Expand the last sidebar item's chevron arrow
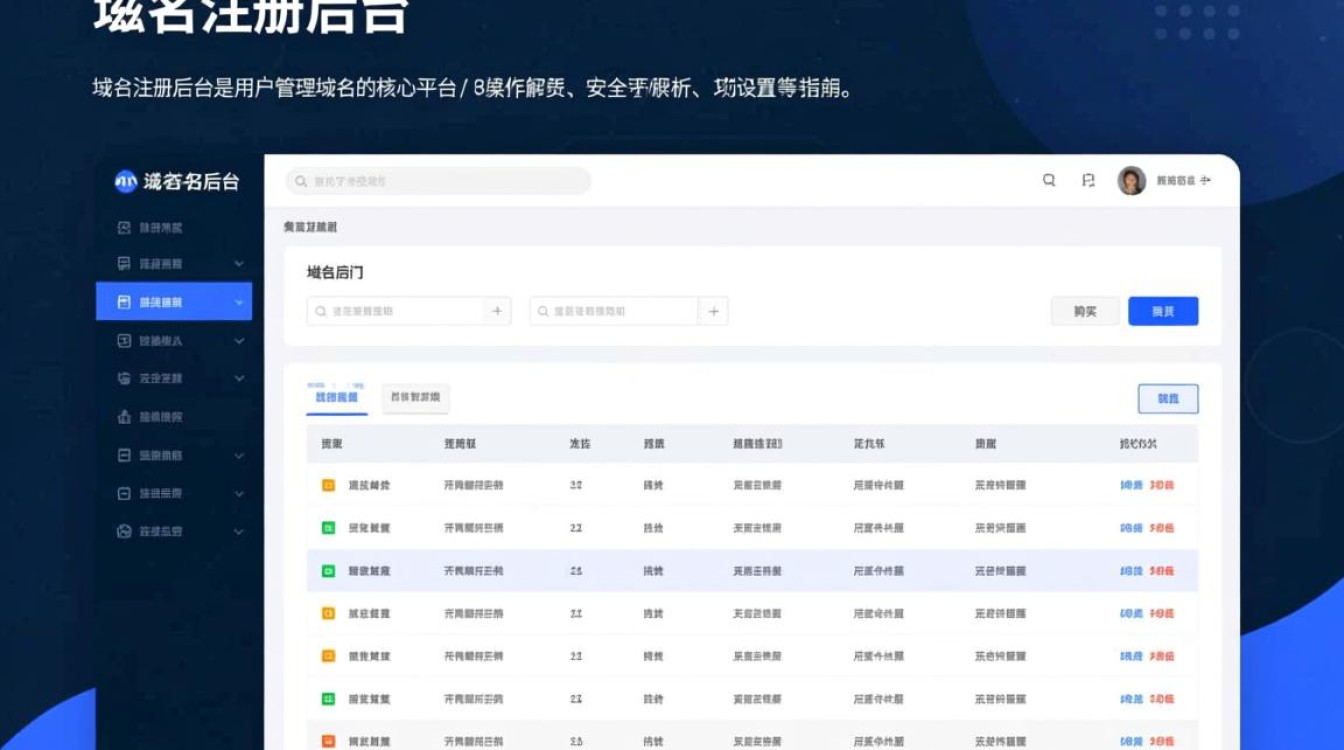Viewport: 1344px width, 750px height. click(x=239, y=532)
